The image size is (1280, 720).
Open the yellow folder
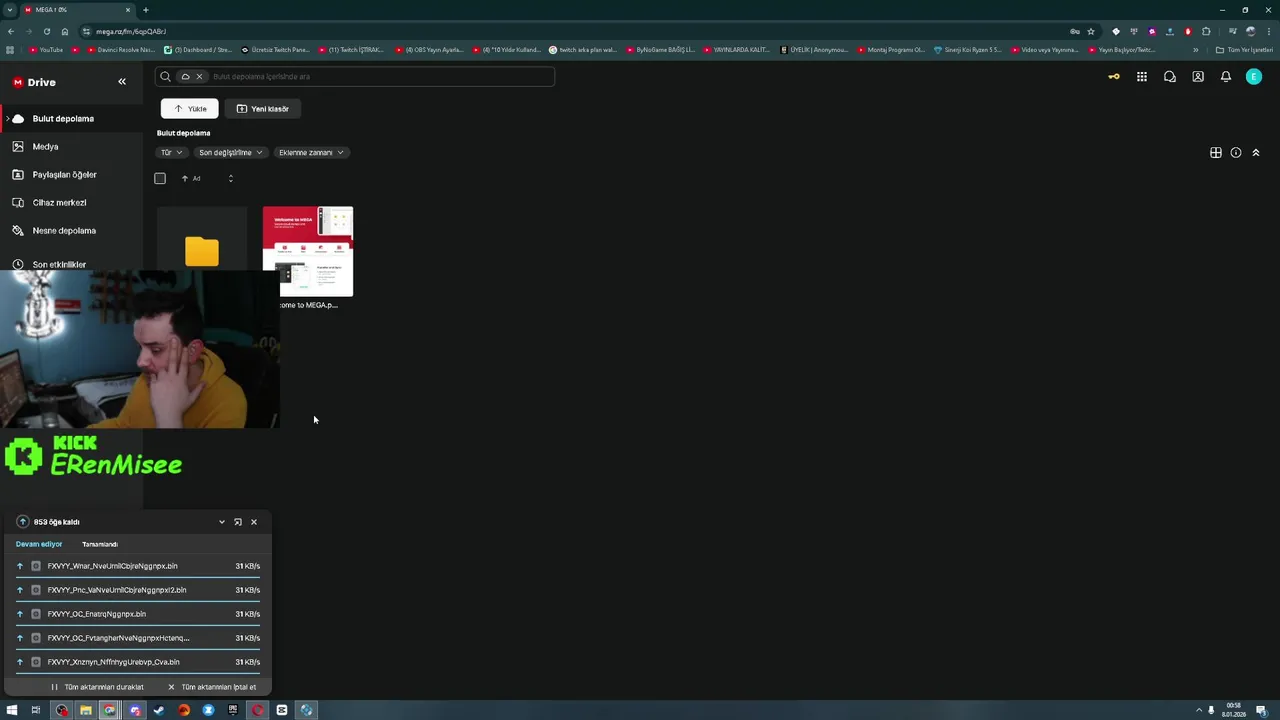click(202, 251)
